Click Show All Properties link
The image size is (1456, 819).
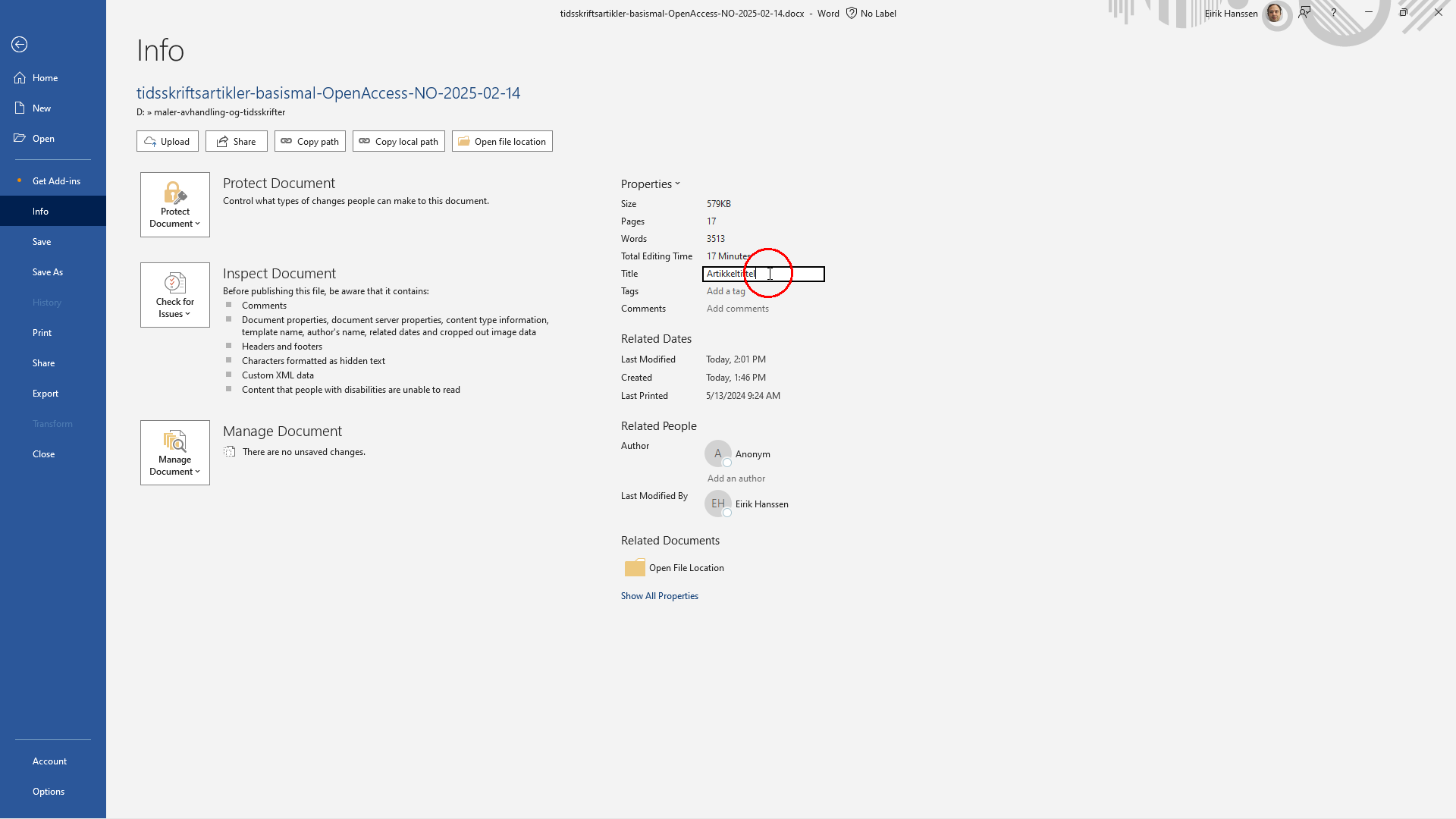click(x=659, y=596)
